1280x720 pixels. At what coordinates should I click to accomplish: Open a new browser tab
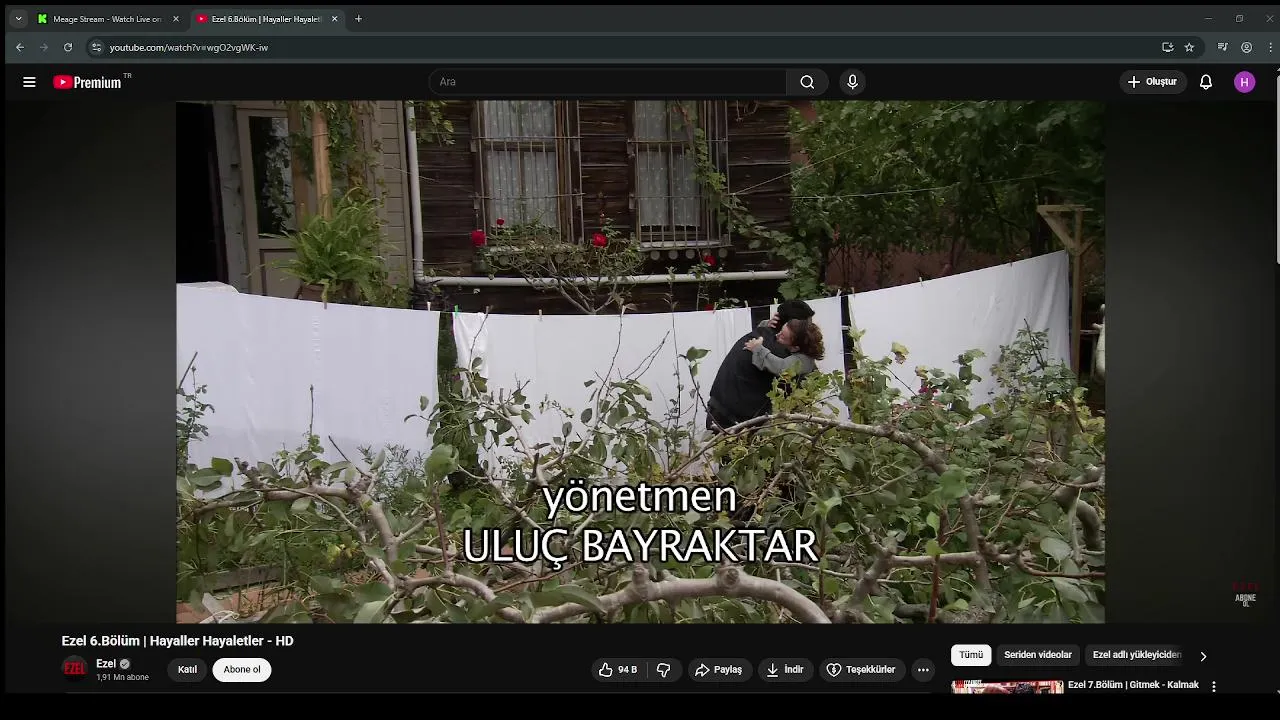coord(358,19)
